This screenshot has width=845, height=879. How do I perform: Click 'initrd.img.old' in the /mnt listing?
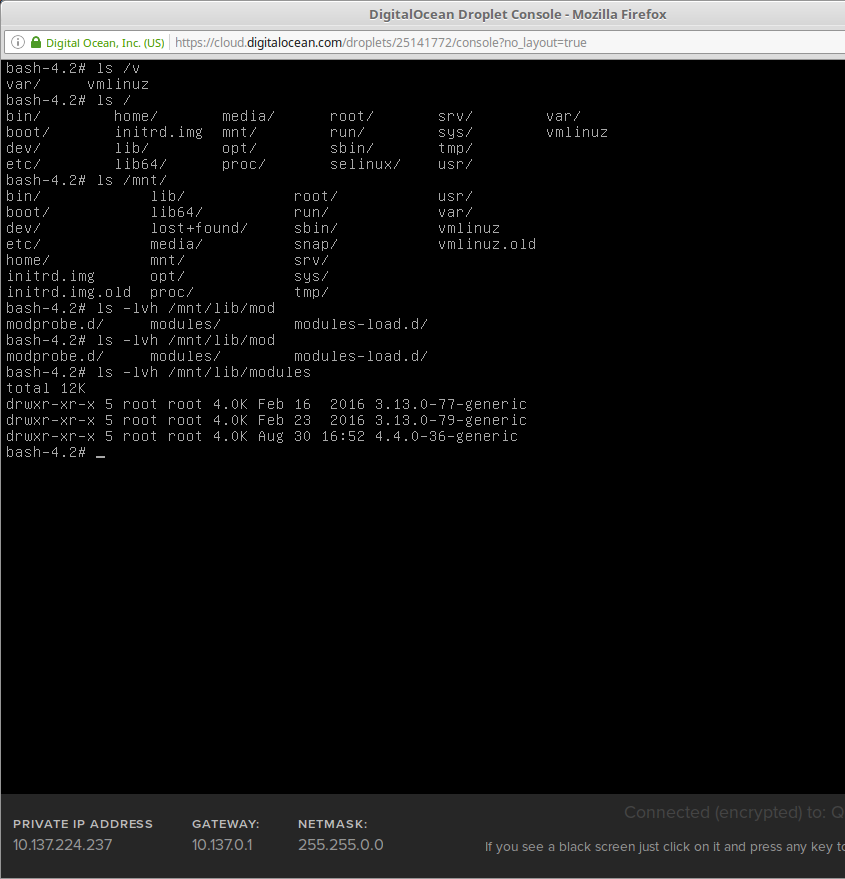click(68, 292)
